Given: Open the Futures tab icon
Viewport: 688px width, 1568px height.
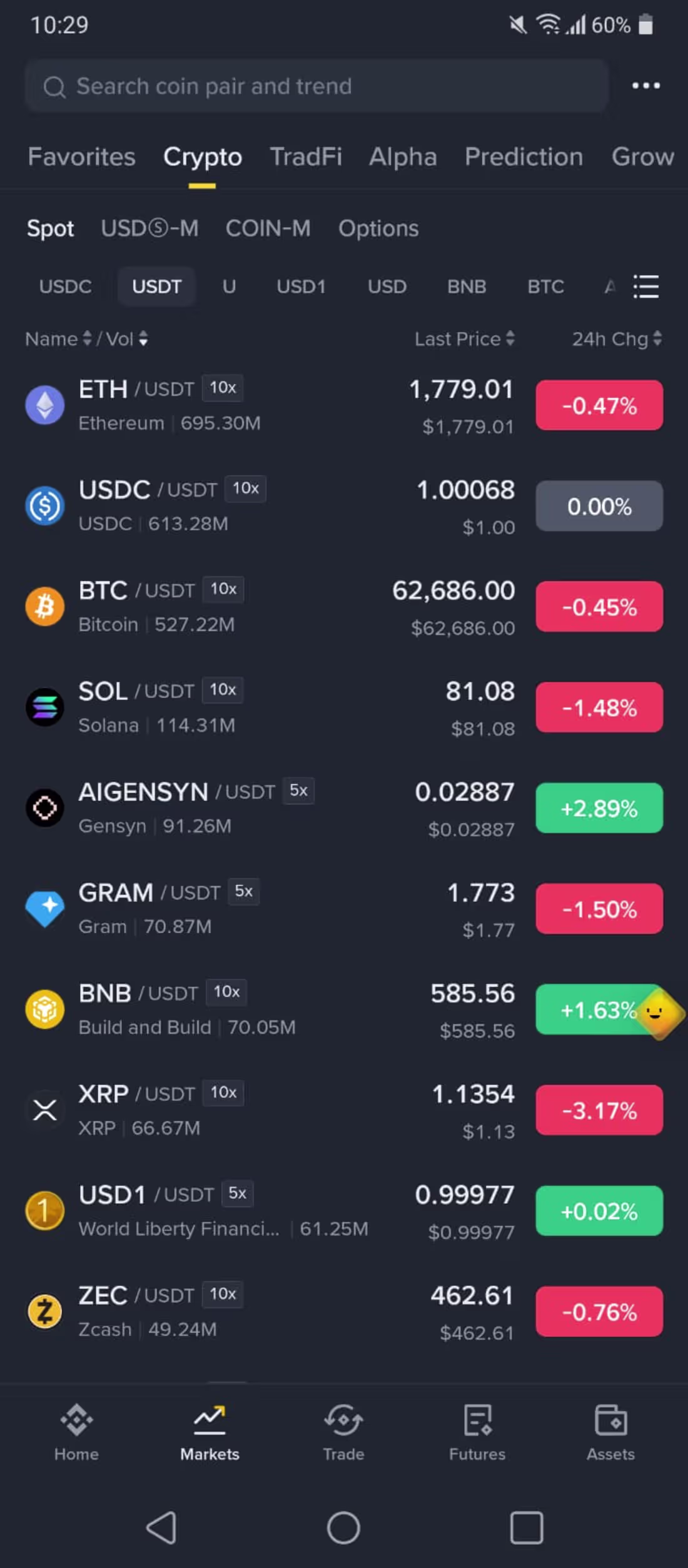Looking at the screenshot, I should point(477,1420).
